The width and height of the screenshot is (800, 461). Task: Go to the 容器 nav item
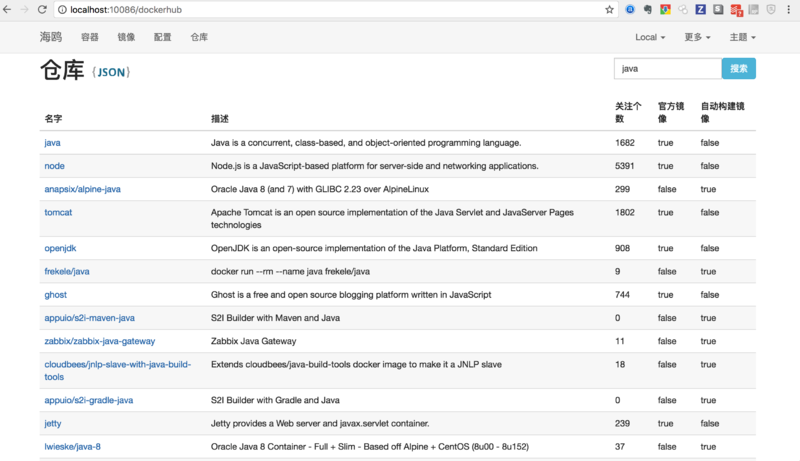(x=90, y=37)
